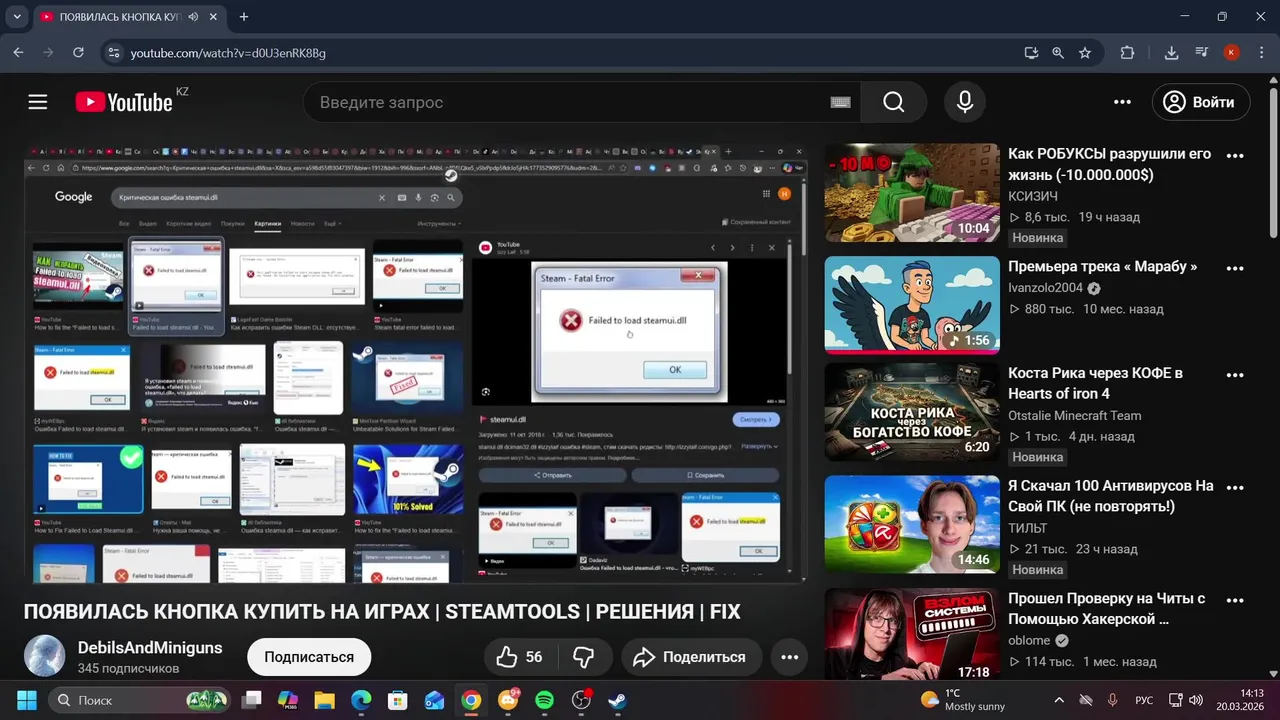Open File Explorer from the taskbar
Viewport: 1280px width, 720px height.
coord(324,700)
